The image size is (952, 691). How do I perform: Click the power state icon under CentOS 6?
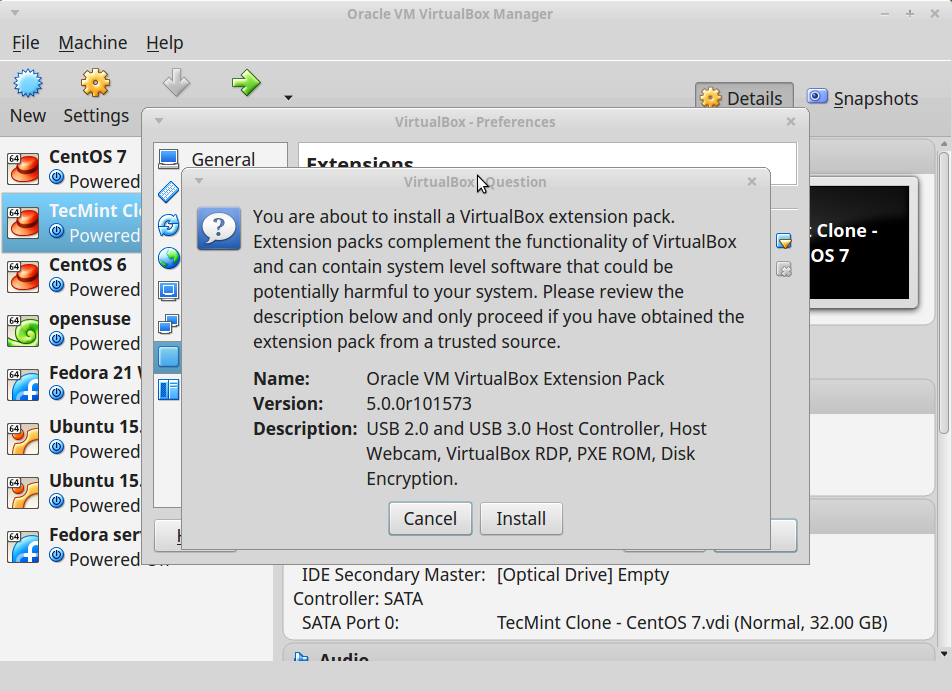[x=56, y=285]
